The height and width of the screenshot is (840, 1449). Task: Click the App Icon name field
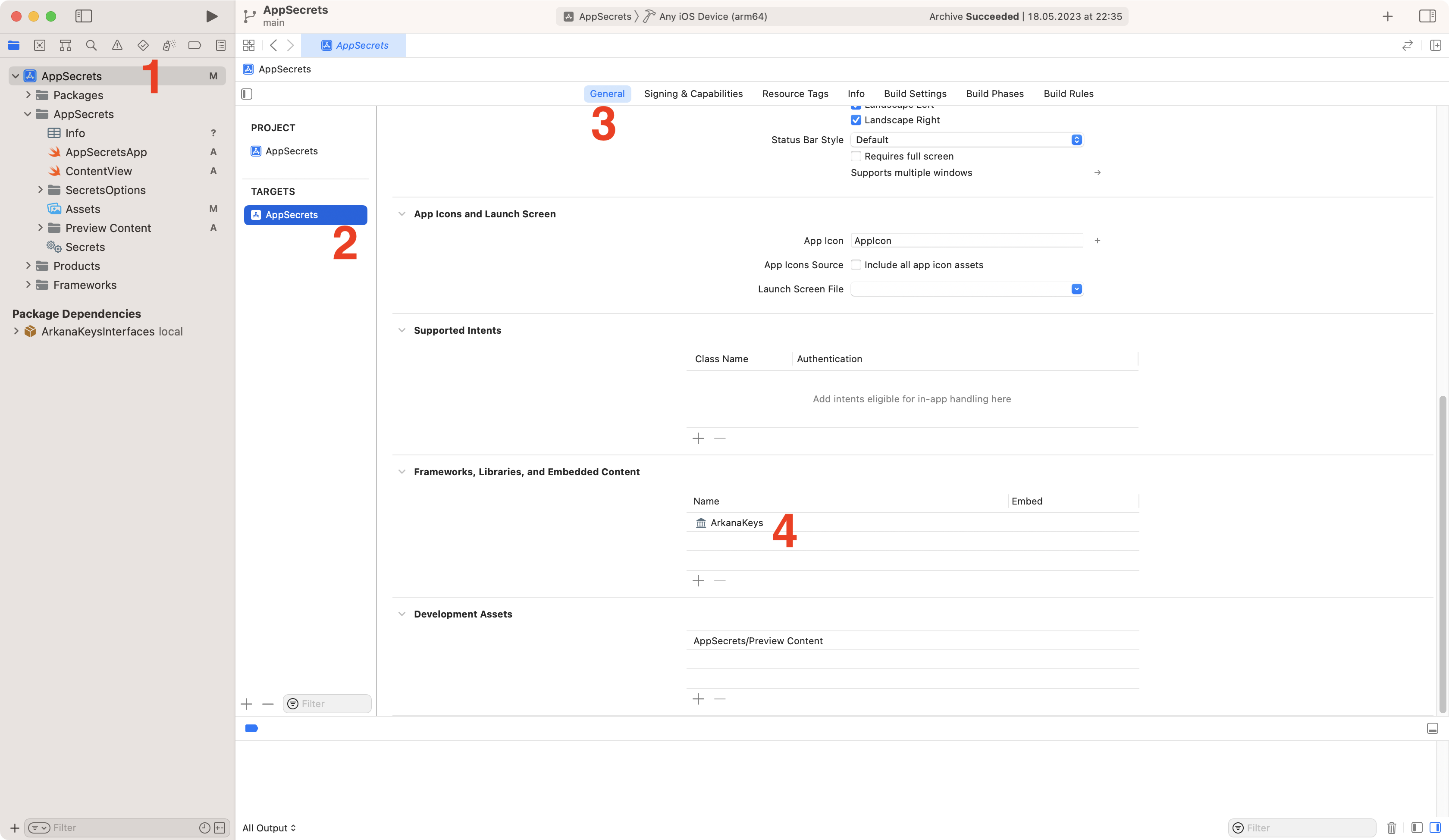point(967,240)
